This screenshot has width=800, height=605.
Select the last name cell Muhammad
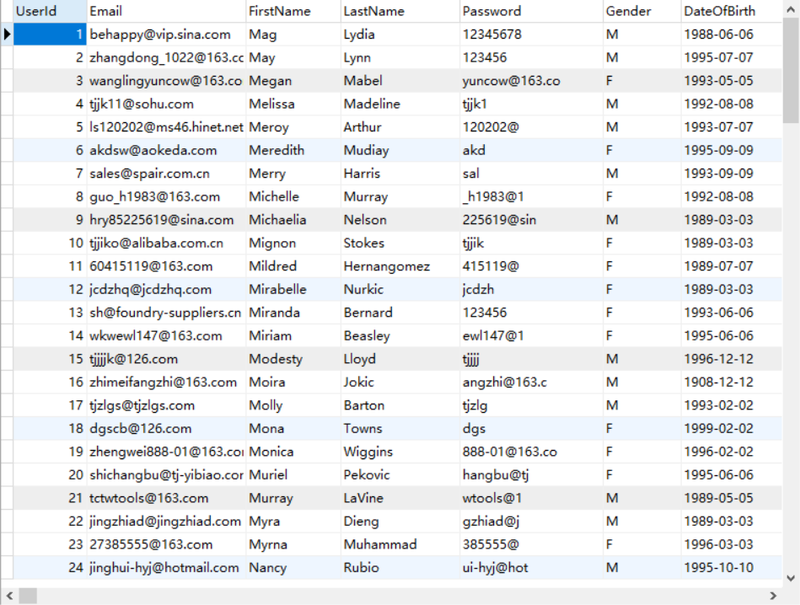[x=400, y=544]
